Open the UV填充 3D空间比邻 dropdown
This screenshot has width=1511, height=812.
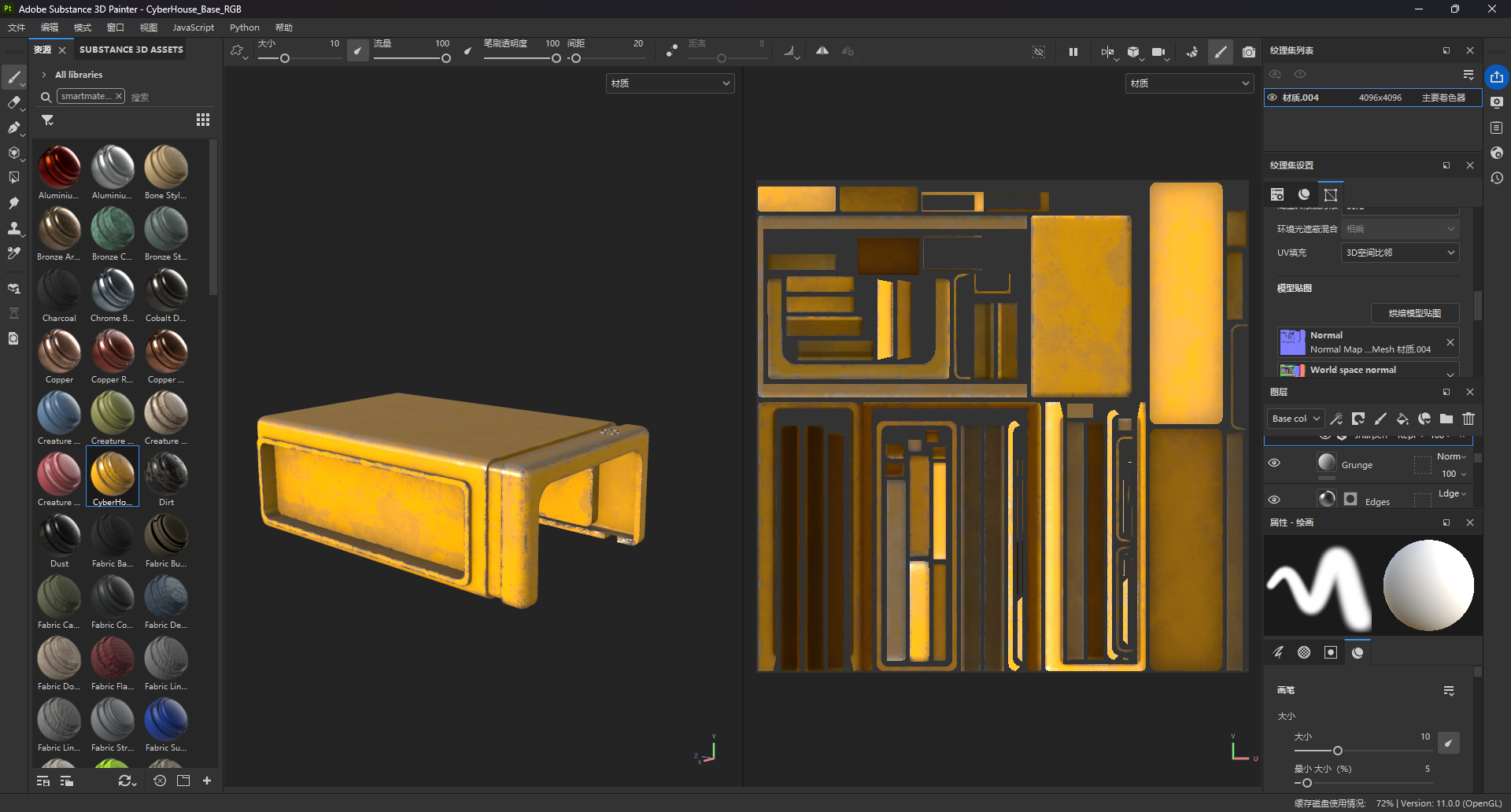(1400, 253)
